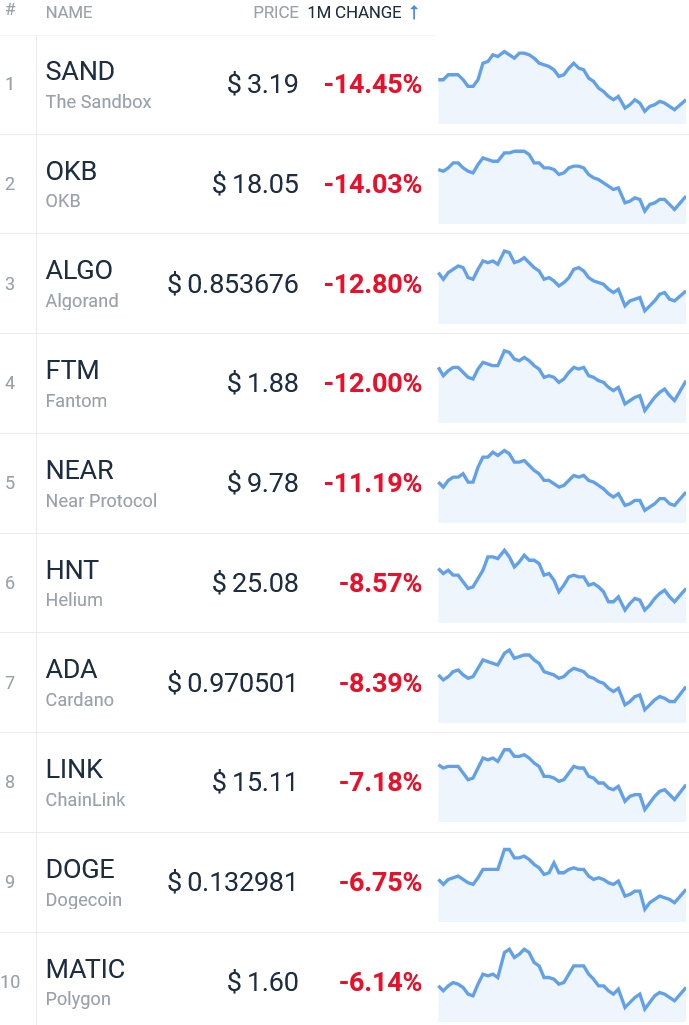Open the HNT Helium entry
Viewport: 689px width, 1025px height.
[344, 583]
